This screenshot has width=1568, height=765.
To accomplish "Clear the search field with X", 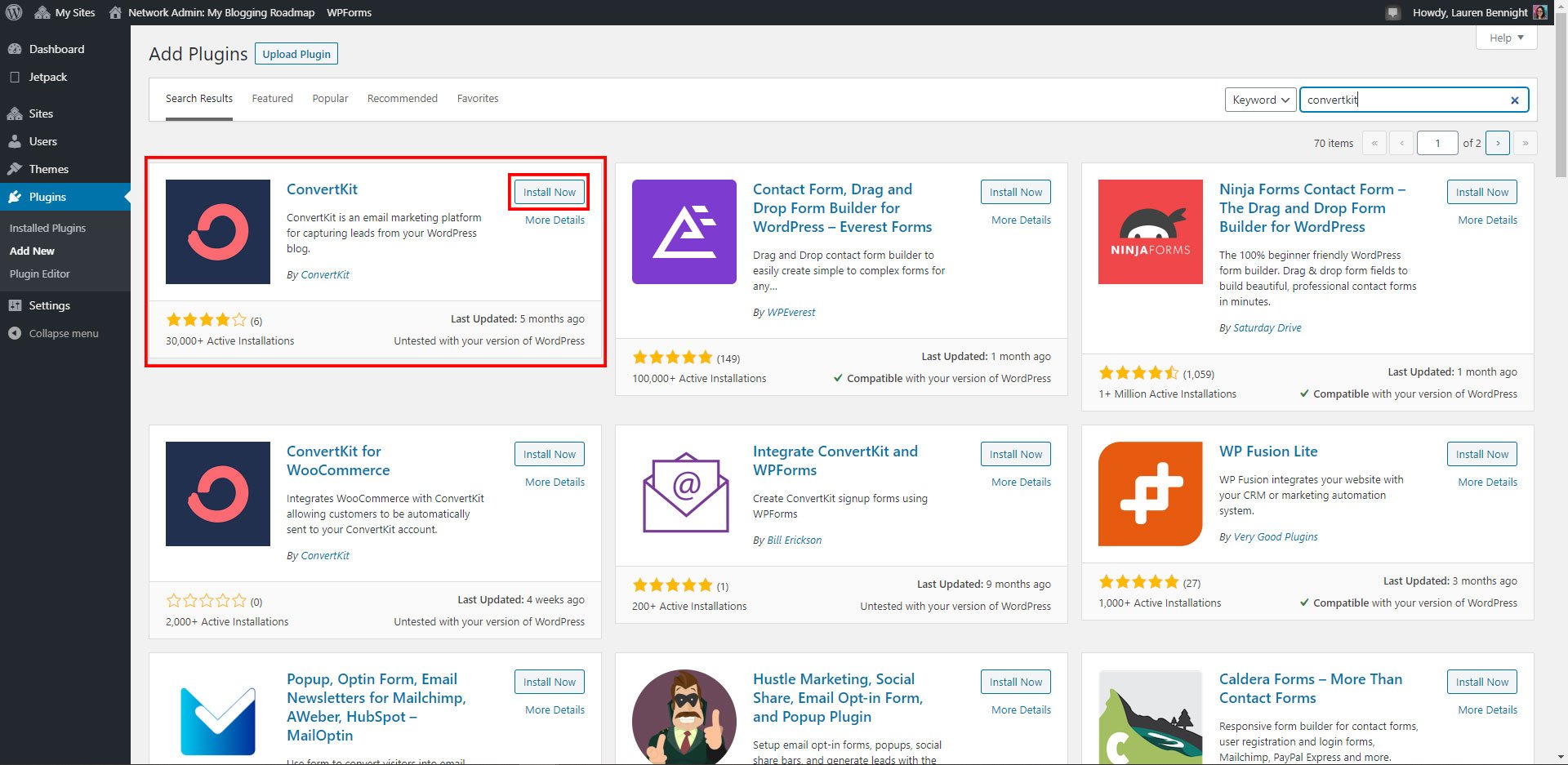I will tap(1515, 100).
